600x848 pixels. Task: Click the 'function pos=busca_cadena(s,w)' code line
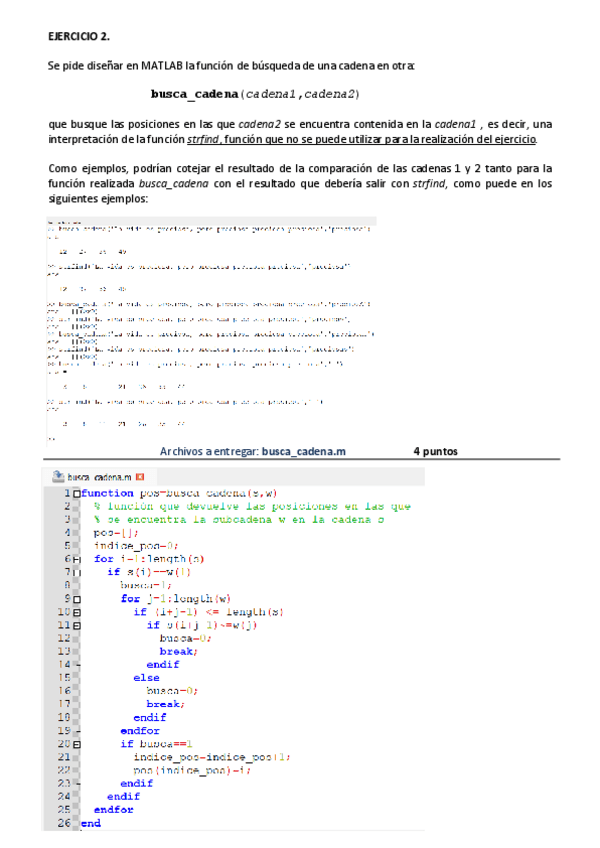click(179, 493)
